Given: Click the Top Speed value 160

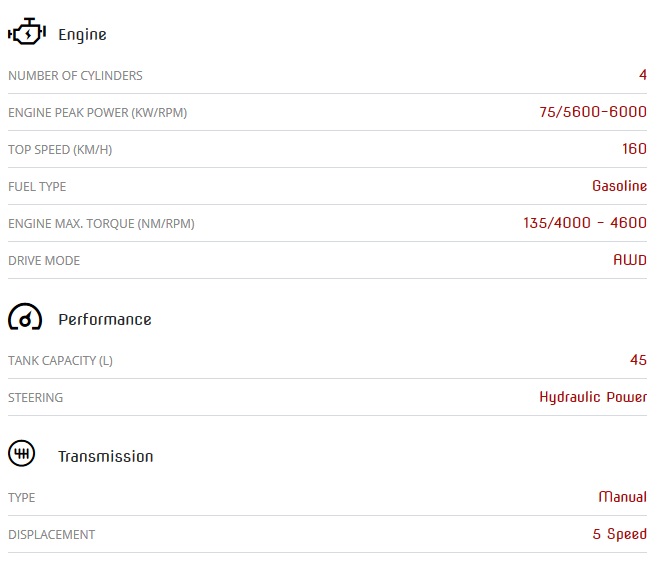Looking at the screenshot, I should point(634,149).
